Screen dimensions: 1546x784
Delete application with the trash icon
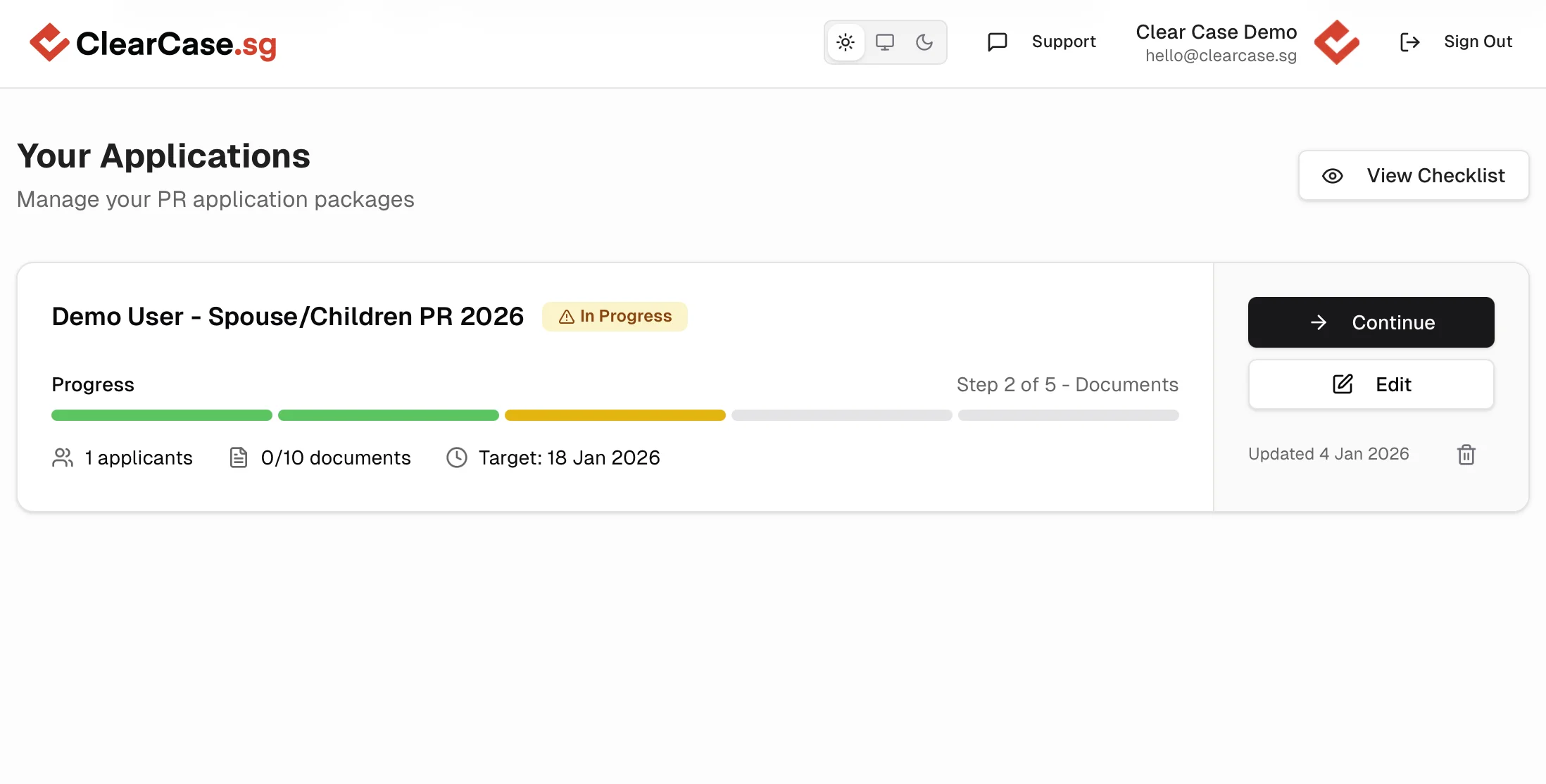coord(1466,455)
